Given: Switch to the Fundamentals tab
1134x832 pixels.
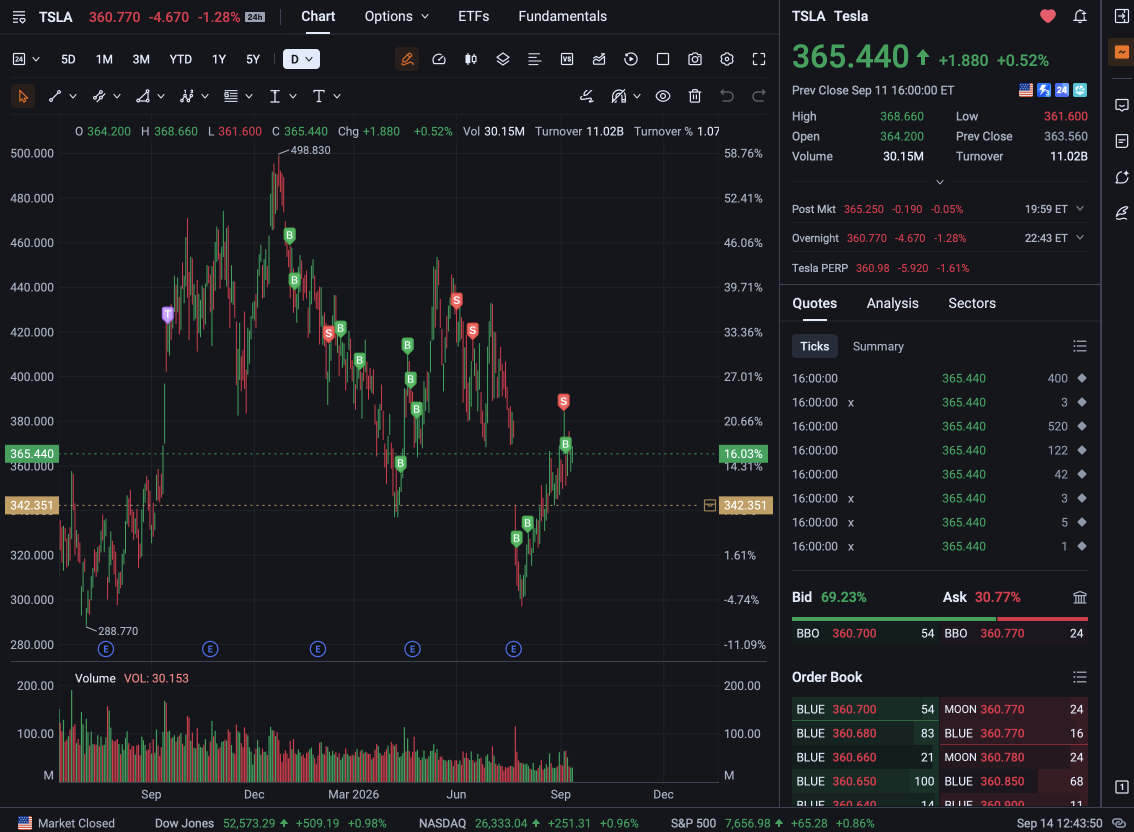Looking at the screenshot, I should [563, 16].
